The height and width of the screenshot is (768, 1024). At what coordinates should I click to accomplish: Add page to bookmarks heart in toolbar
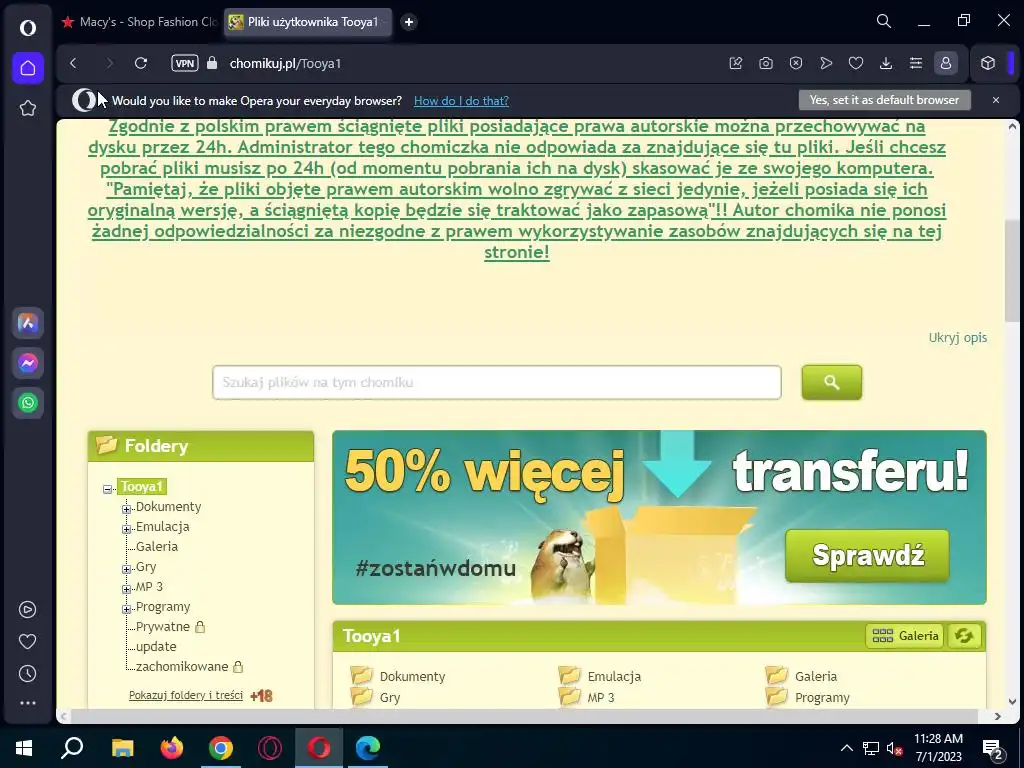(856, 63)
